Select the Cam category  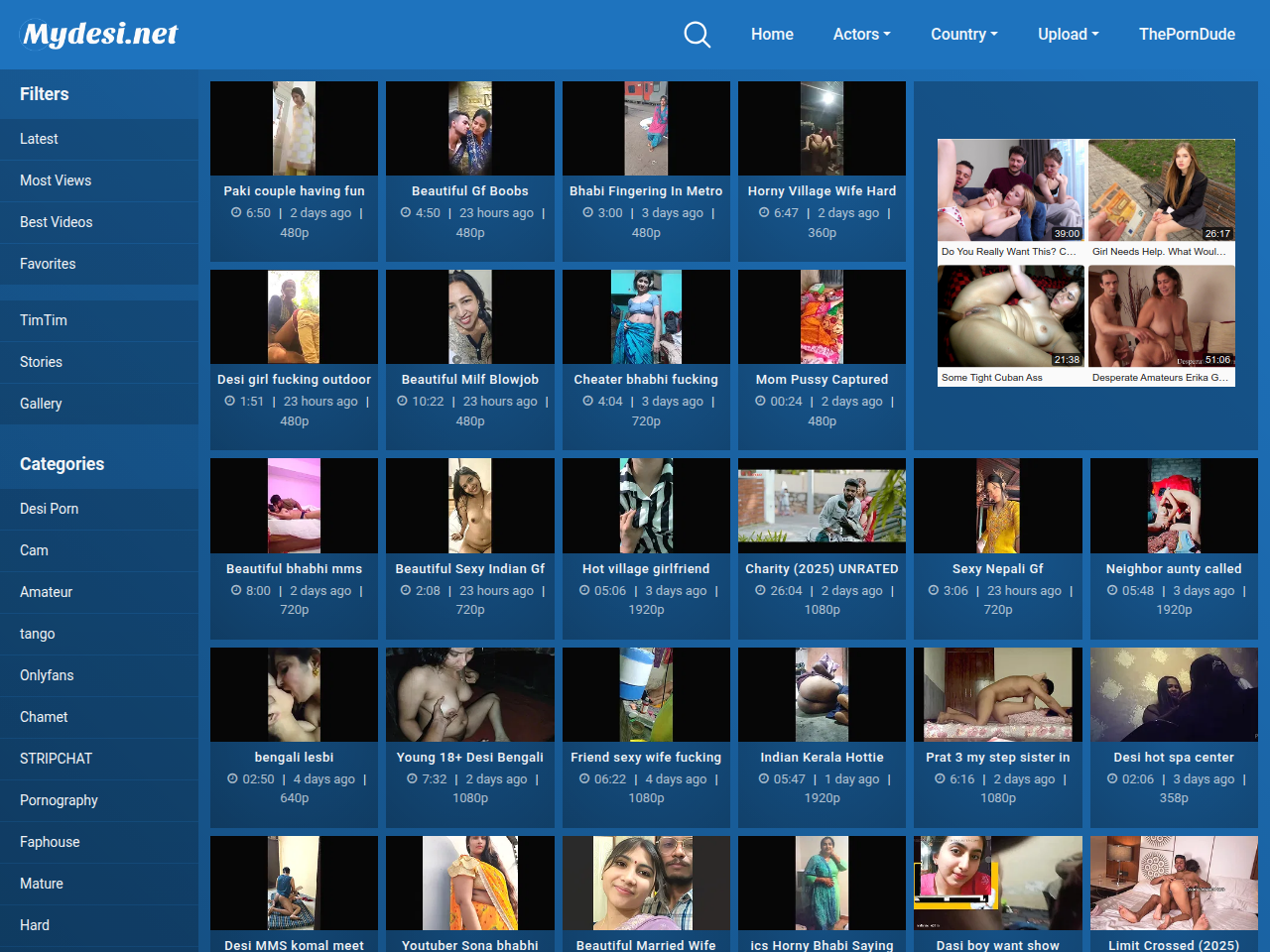(34, 550)
